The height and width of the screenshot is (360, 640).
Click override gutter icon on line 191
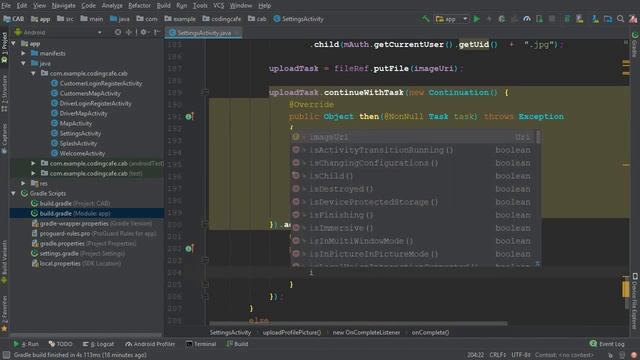coord(189,117)
